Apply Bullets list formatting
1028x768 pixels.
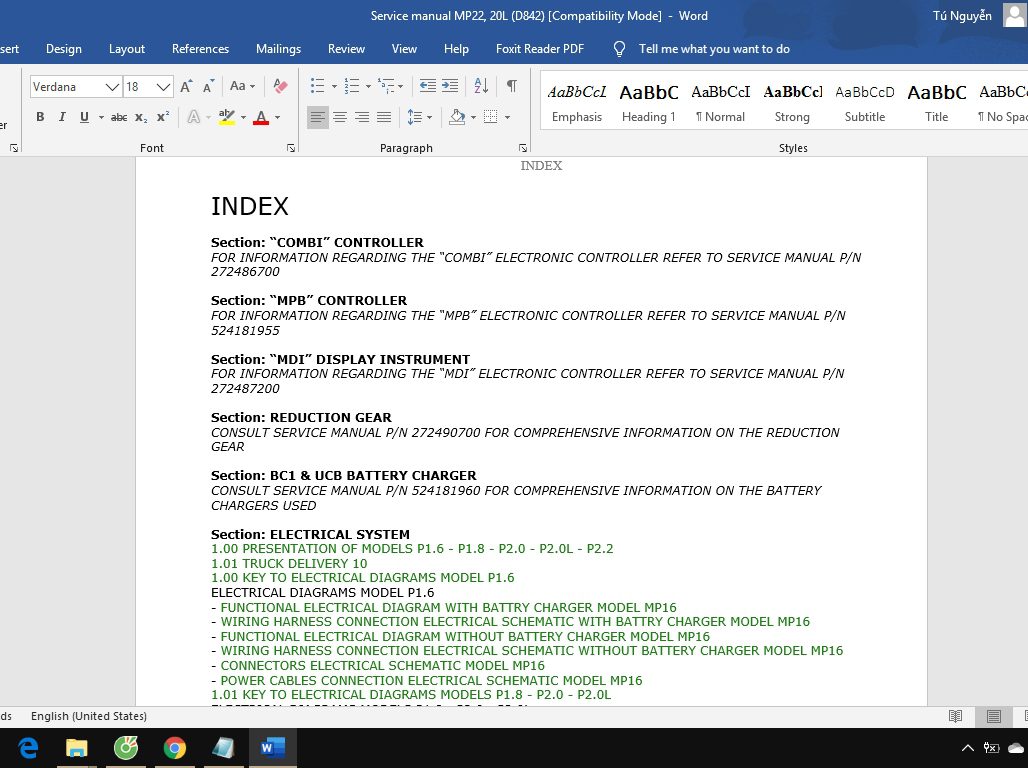317,86
